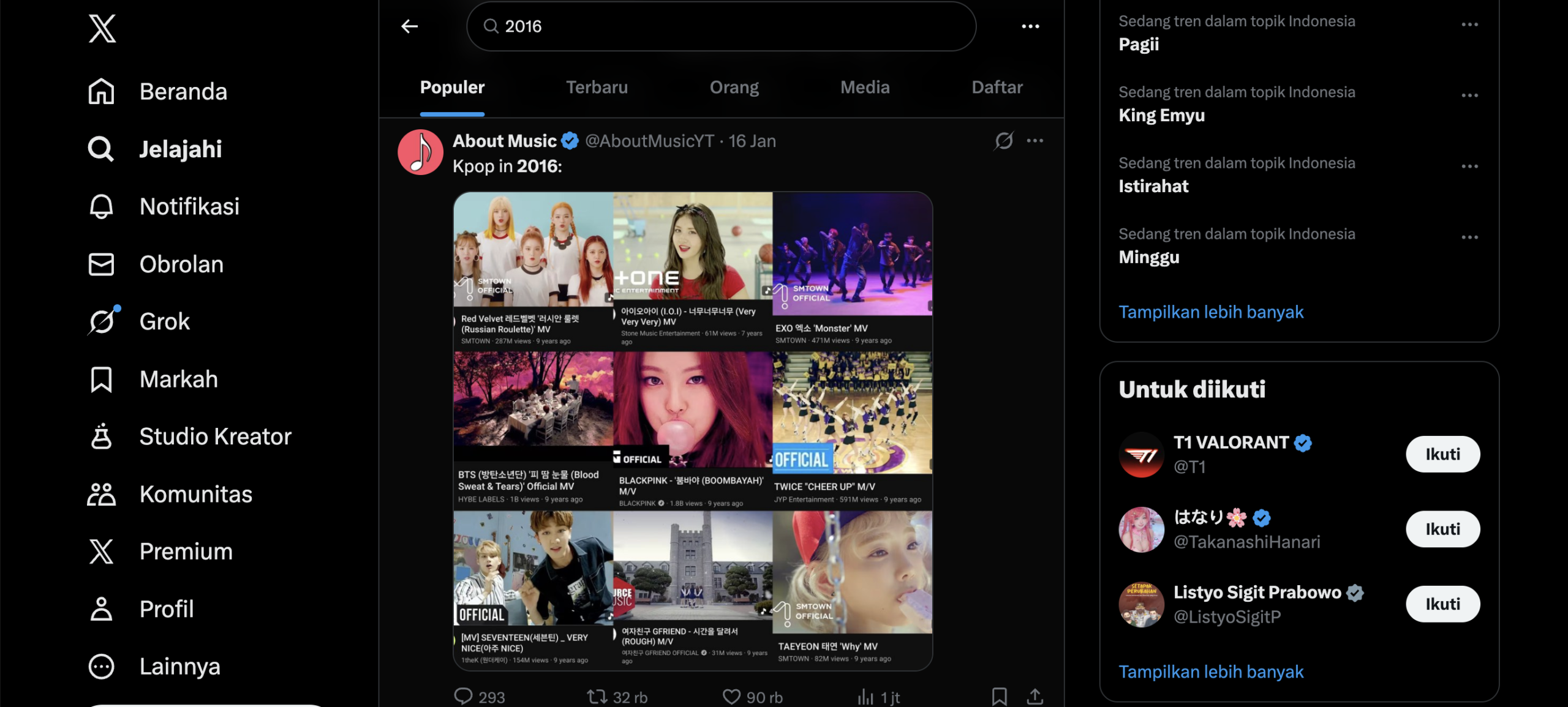Image resolution: width=1568 pixels, height=707 pixels.
Task: Open @TakanashiHanari profile avatar
Action: click(1141, 529)
